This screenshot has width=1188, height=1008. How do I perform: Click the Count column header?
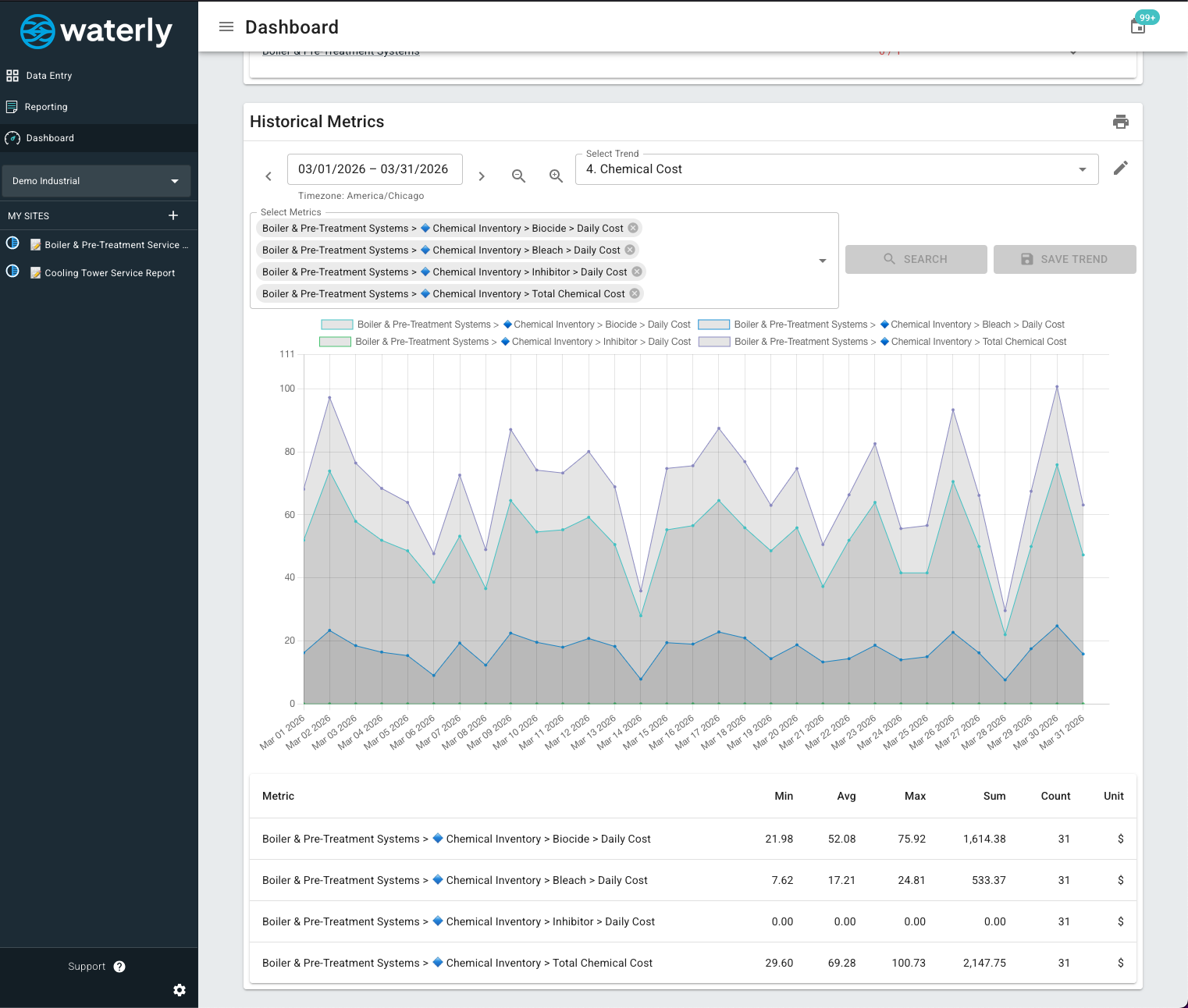tap(1055, 797)
